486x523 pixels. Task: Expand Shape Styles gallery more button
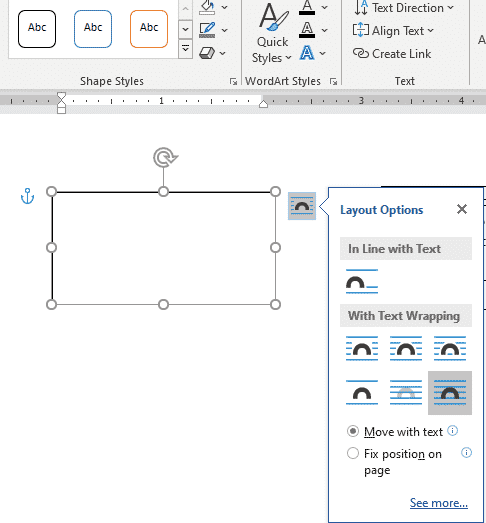[185, 49]
